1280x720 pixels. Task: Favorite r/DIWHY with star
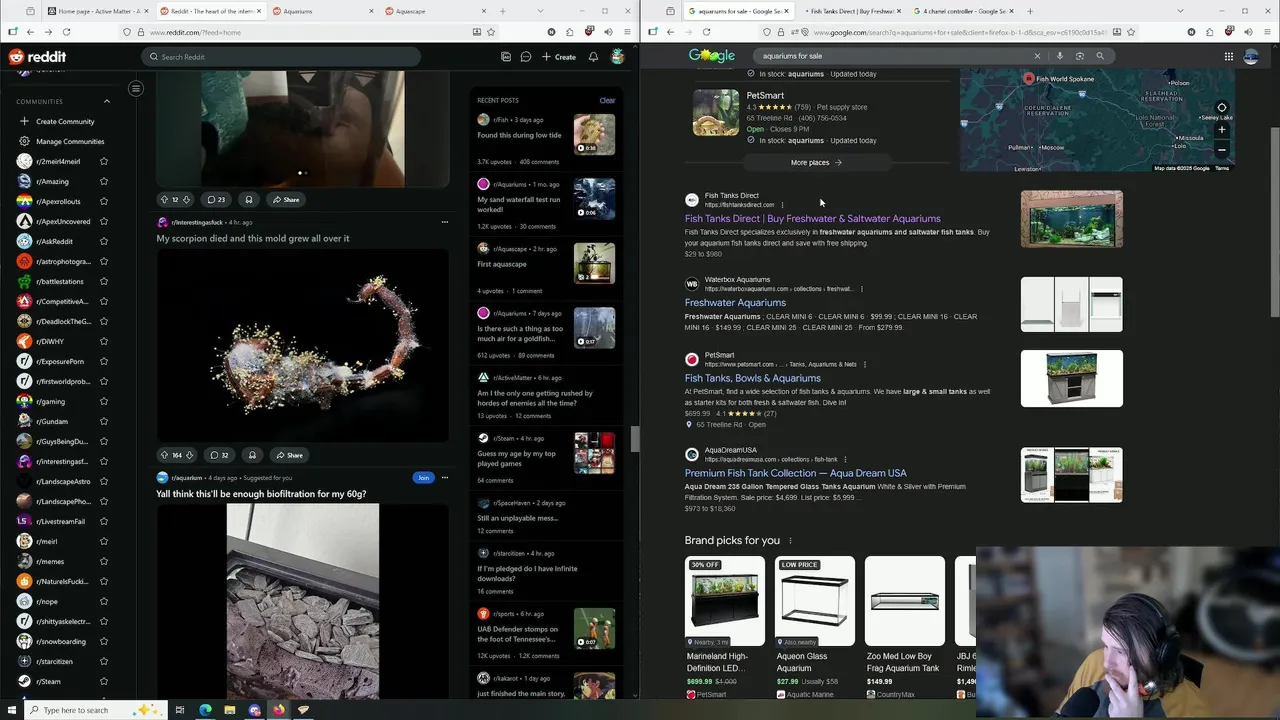(x=103, y=341)
